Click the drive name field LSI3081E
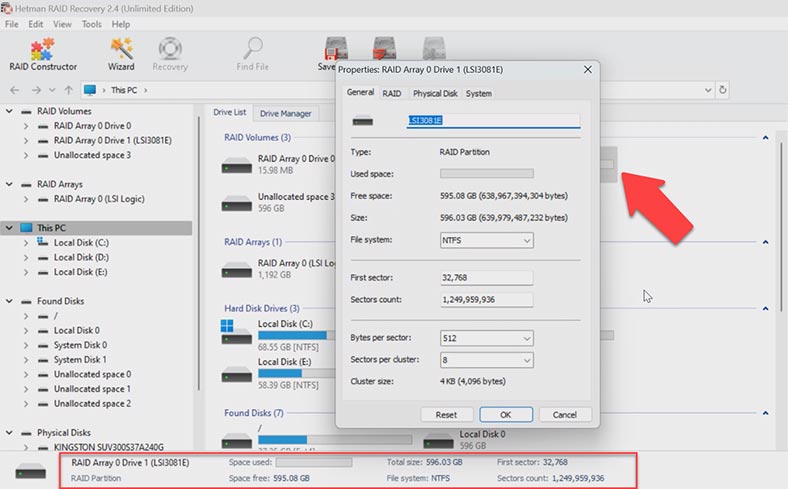Viewport: 788px width, 489px height. coord(492,121)
